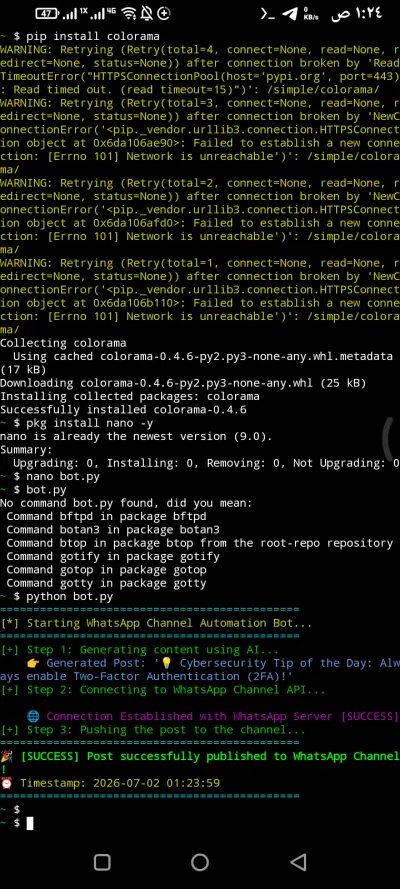Tap the WARNING line with Retry(total=1

tap(199, 263)
